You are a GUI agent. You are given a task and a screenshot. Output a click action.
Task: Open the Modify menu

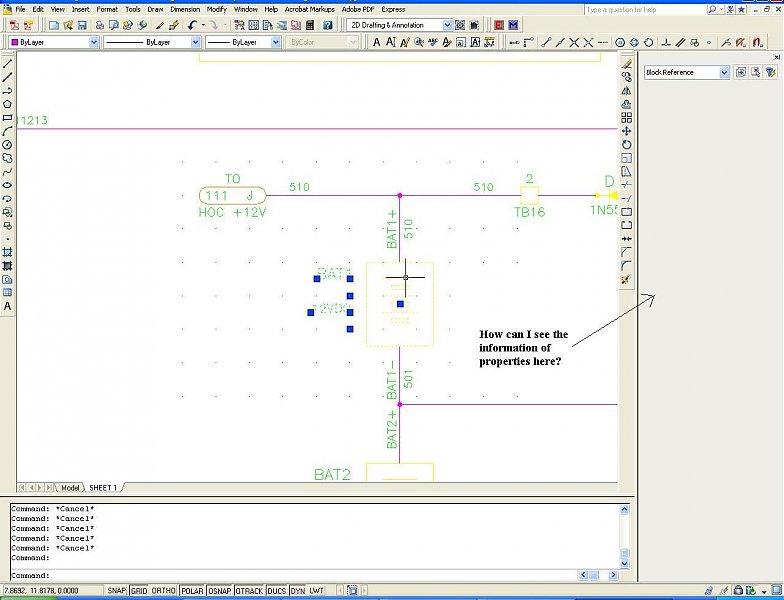tap(216, 10)
